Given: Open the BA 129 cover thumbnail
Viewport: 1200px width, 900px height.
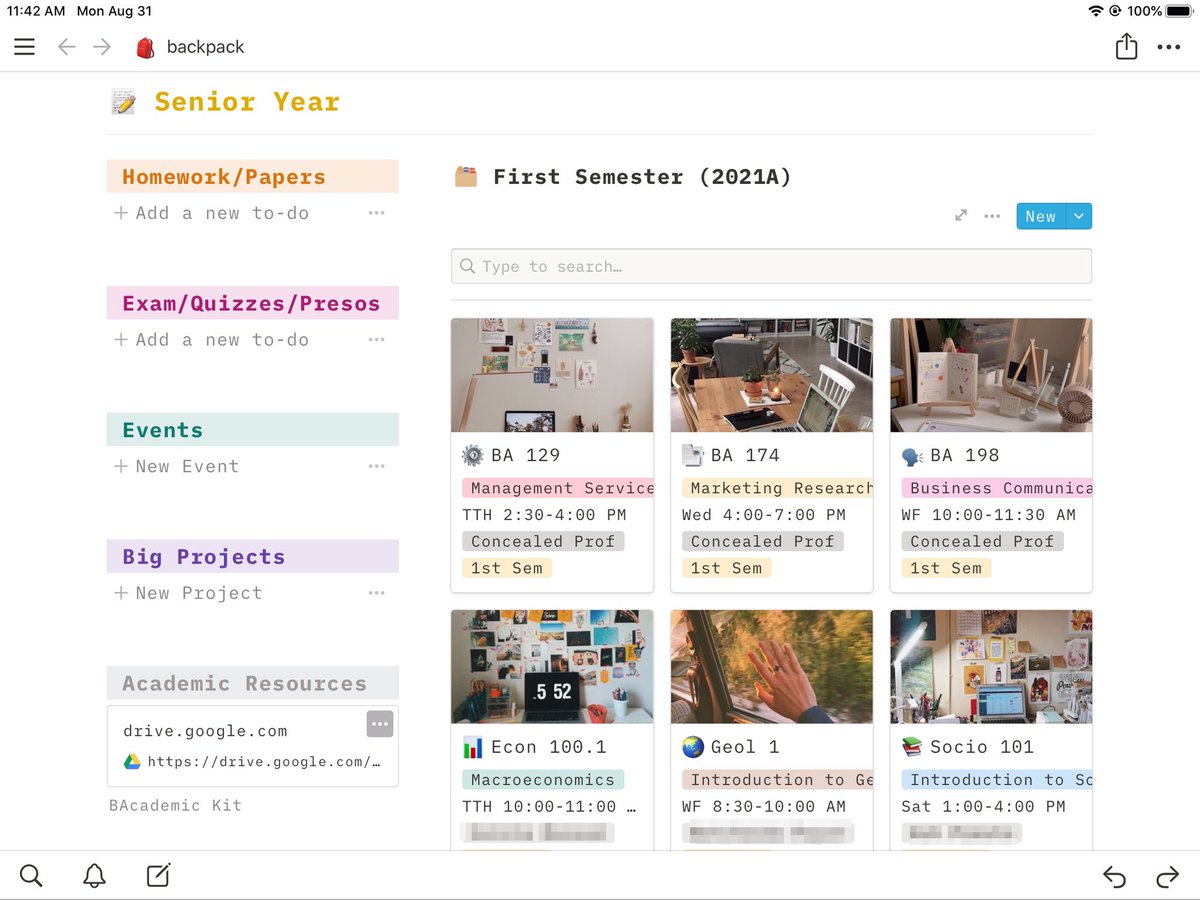Looking at the screenshot, I should [552, 375].
